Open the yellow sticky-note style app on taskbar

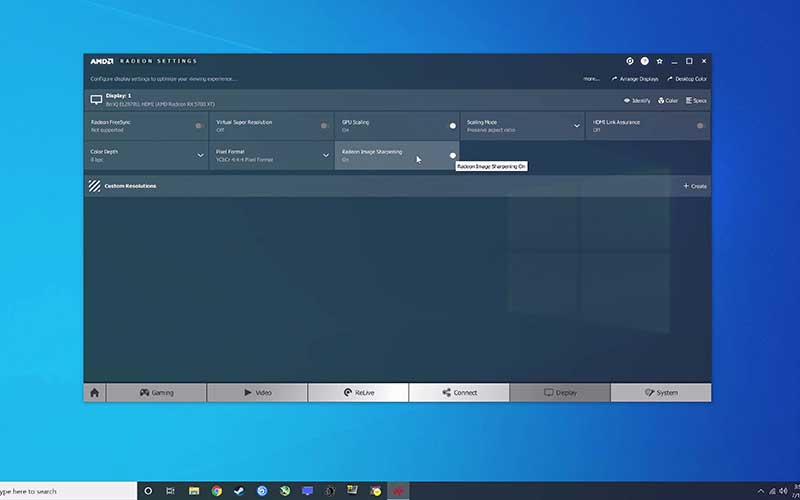pos(353,491)
